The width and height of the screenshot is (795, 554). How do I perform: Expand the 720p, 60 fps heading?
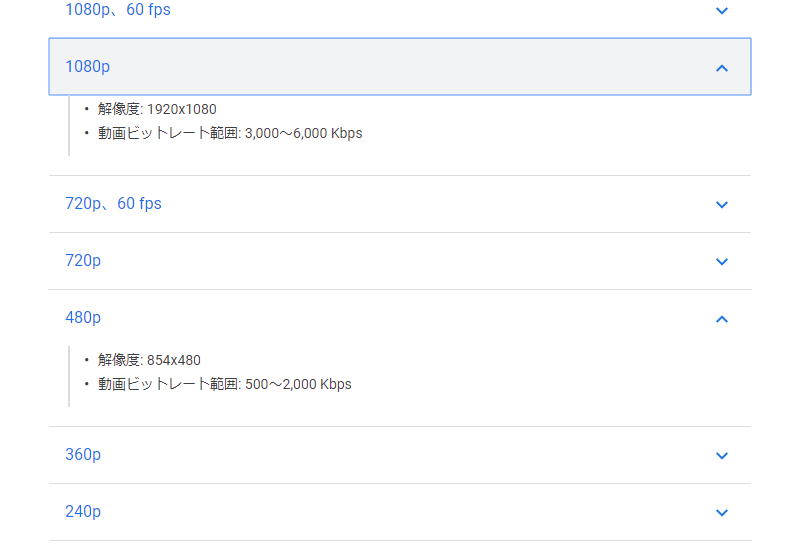tap(113, 204)
